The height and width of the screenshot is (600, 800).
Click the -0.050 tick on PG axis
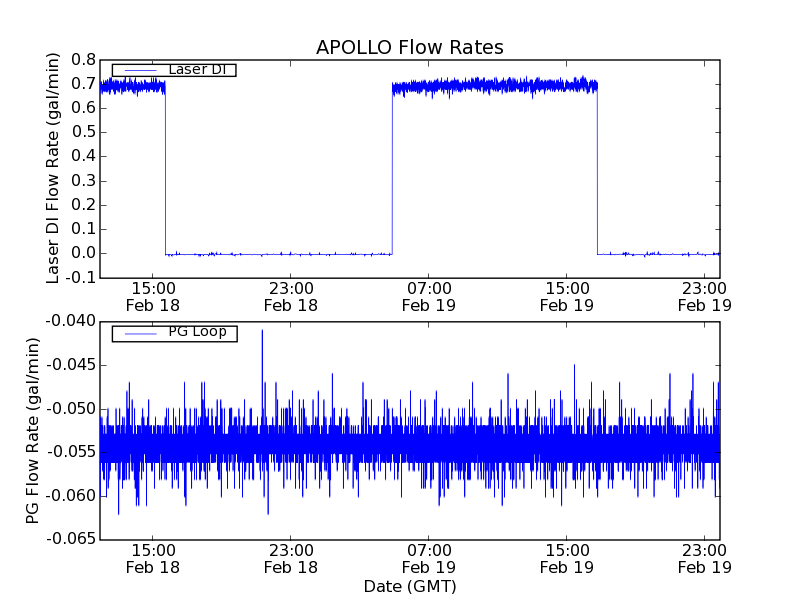71,409
